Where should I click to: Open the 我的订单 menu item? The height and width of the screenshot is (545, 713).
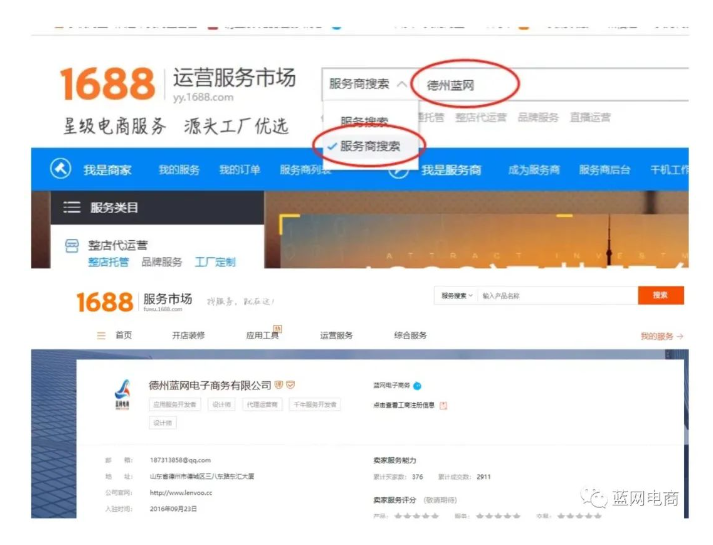point(239,170)
